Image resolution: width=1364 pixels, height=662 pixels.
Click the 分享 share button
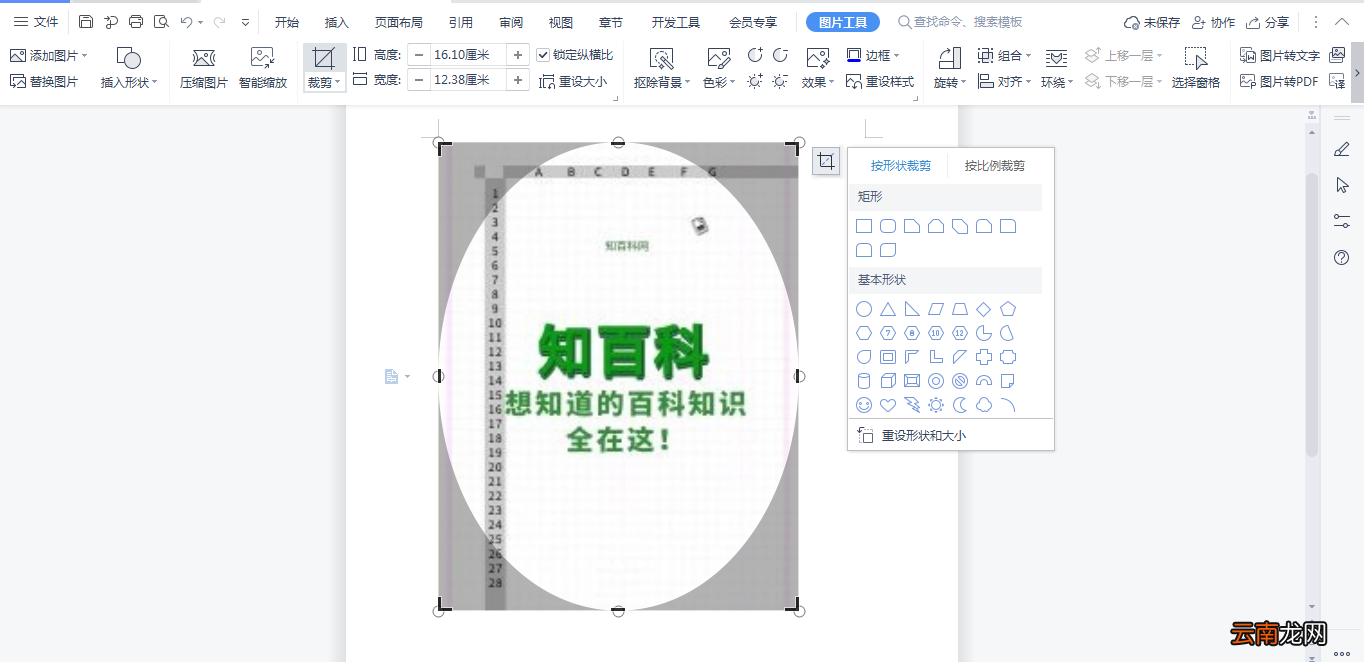(x=1268, y=22)
